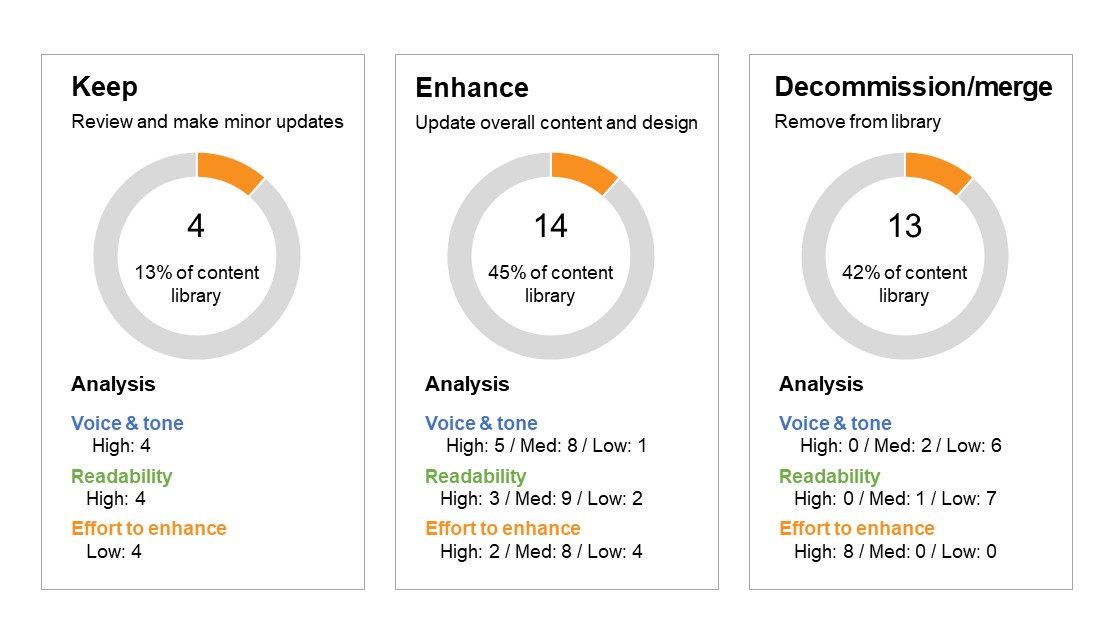Select the Enhance card title

471,87
